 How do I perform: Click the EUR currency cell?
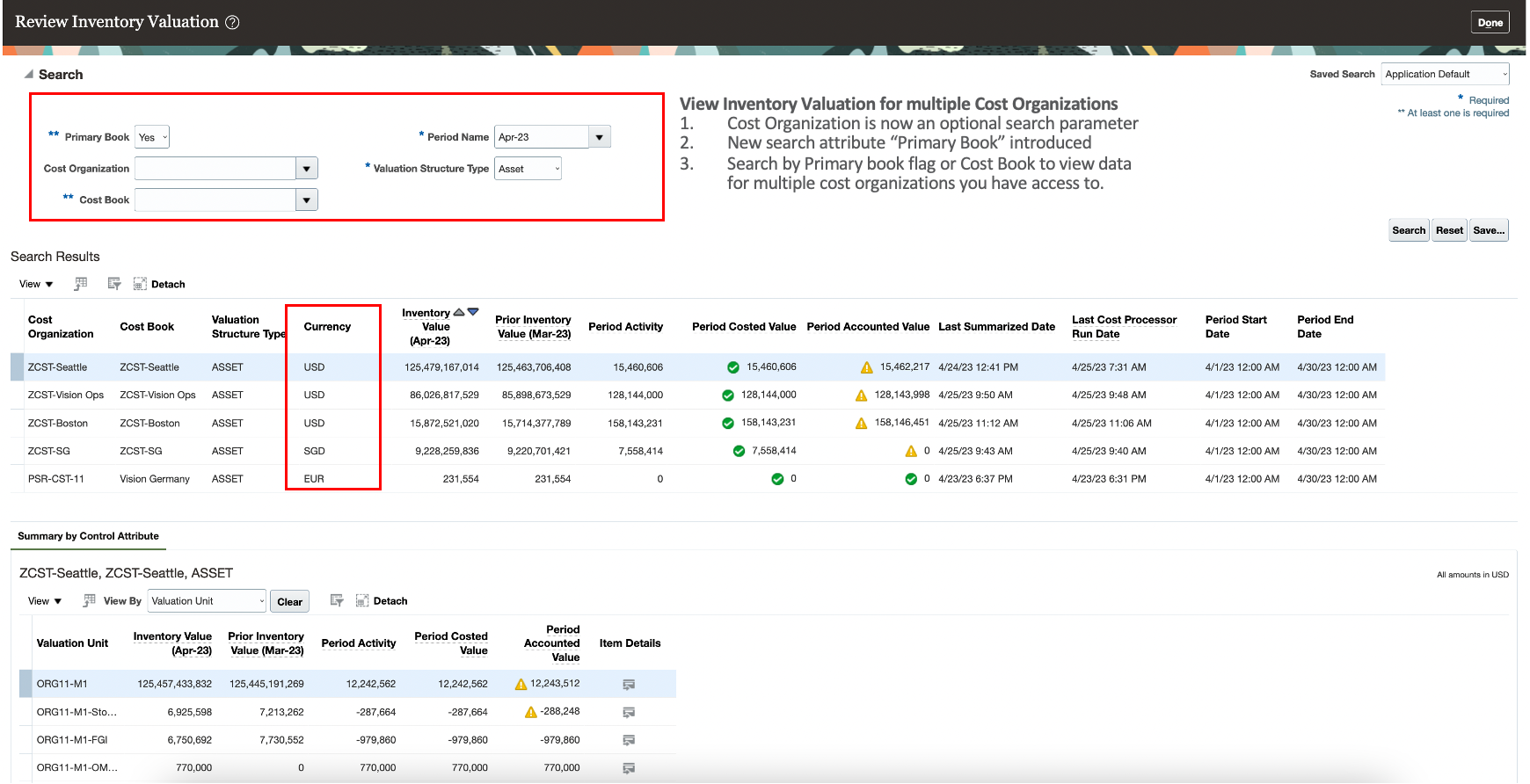[x=314, y=479]
